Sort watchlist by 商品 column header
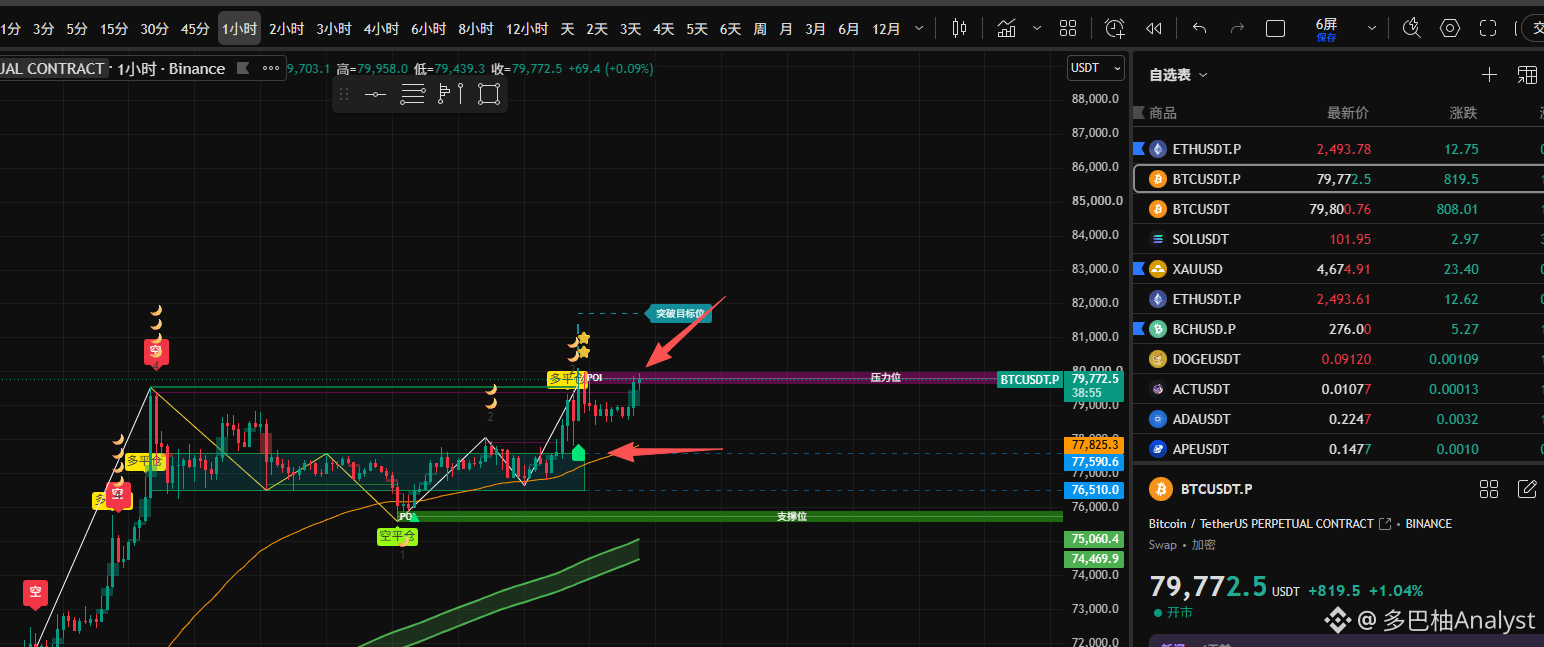Viewport: 1544px width, 647px height. (1162, 113)
